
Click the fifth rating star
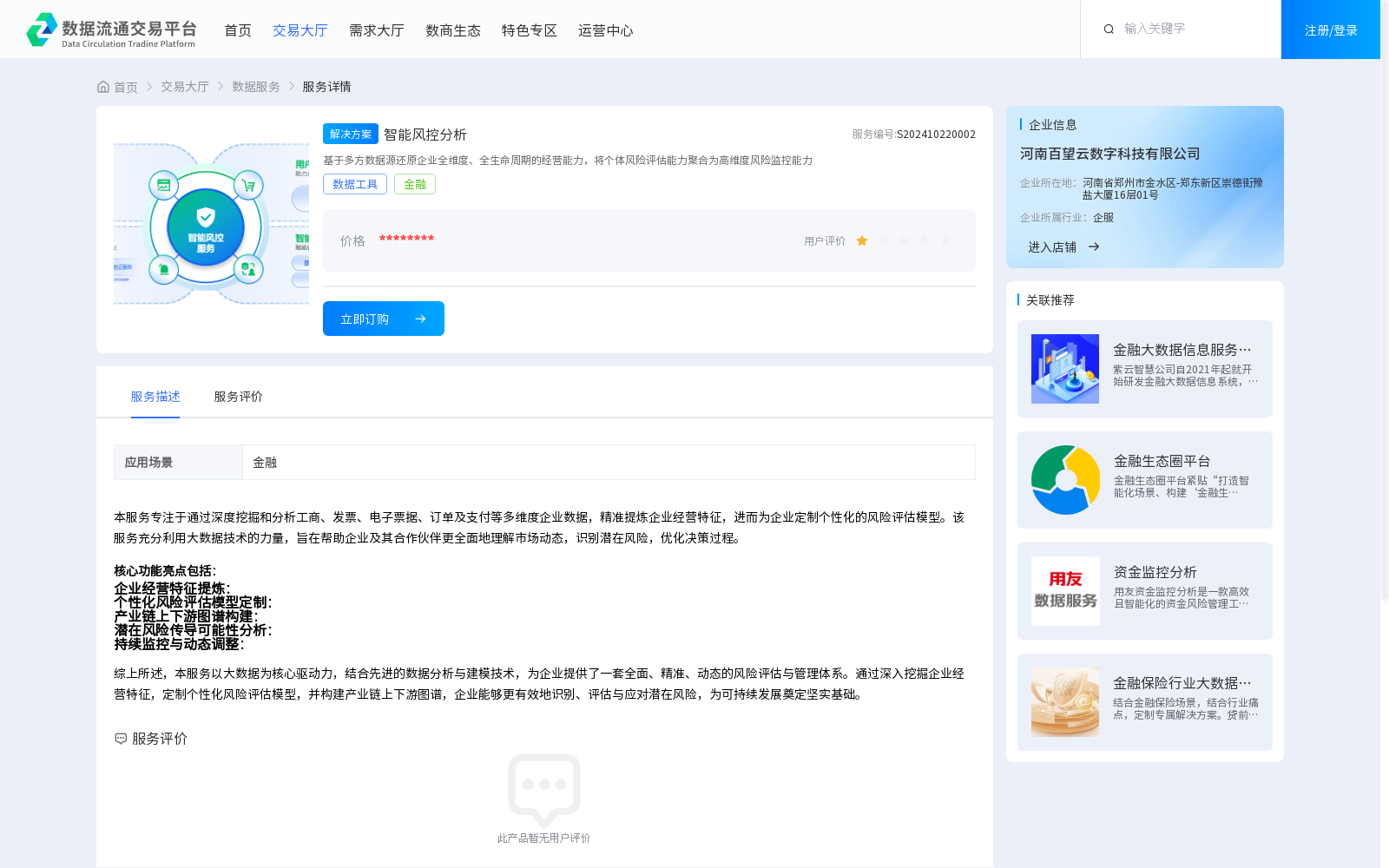pos(945,240)
